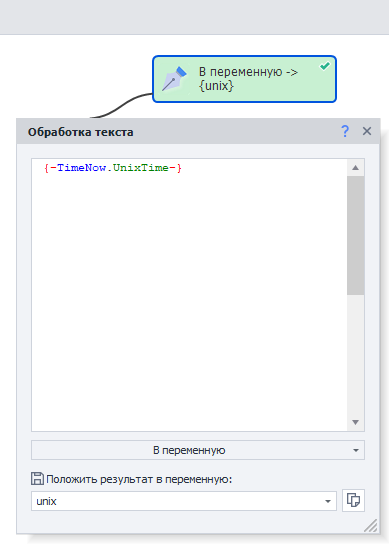Click the editor's scroll down arrow
The image size is (389, 551).
(355, 422)
